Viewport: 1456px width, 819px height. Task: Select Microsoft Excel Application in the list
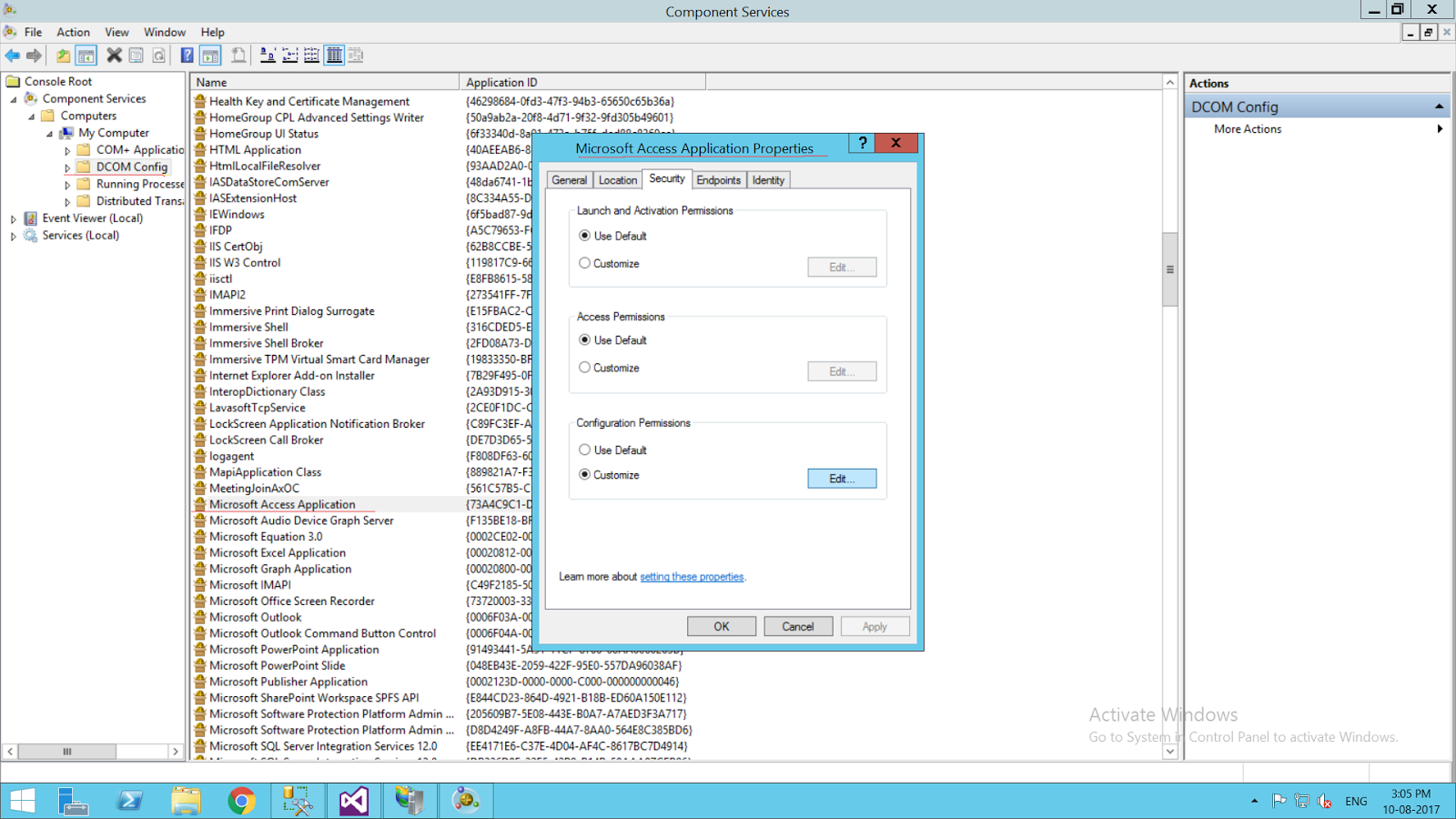[277, 552]
